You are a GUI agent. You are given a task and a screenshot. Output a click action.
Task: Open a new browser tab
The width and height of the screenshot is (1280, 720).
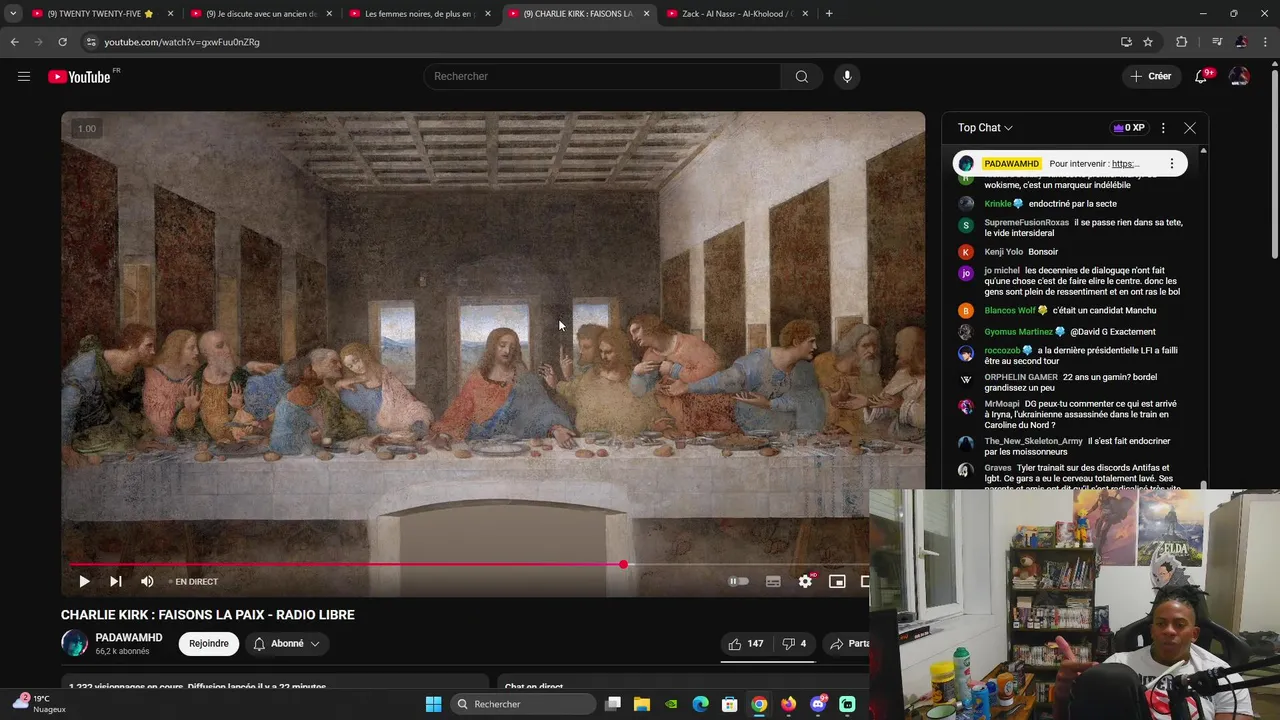pyautogui.click(x=829, y=14)
